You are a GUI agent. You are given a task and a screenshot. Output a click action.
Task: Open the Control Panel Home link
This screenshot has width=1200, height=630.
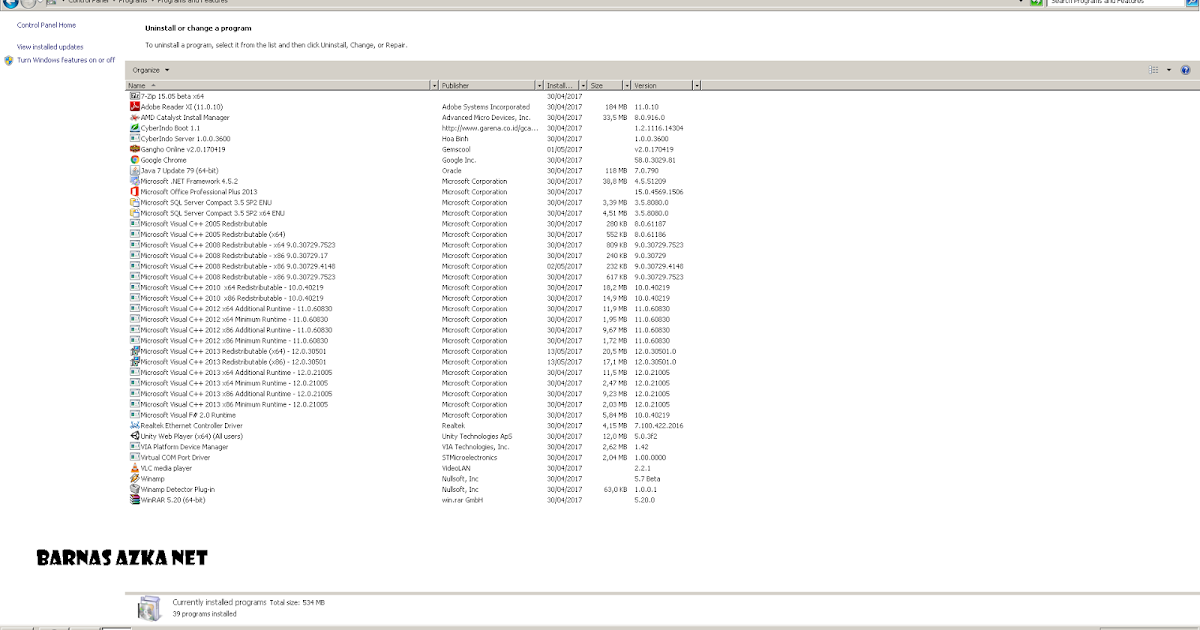tap(46, 25)
